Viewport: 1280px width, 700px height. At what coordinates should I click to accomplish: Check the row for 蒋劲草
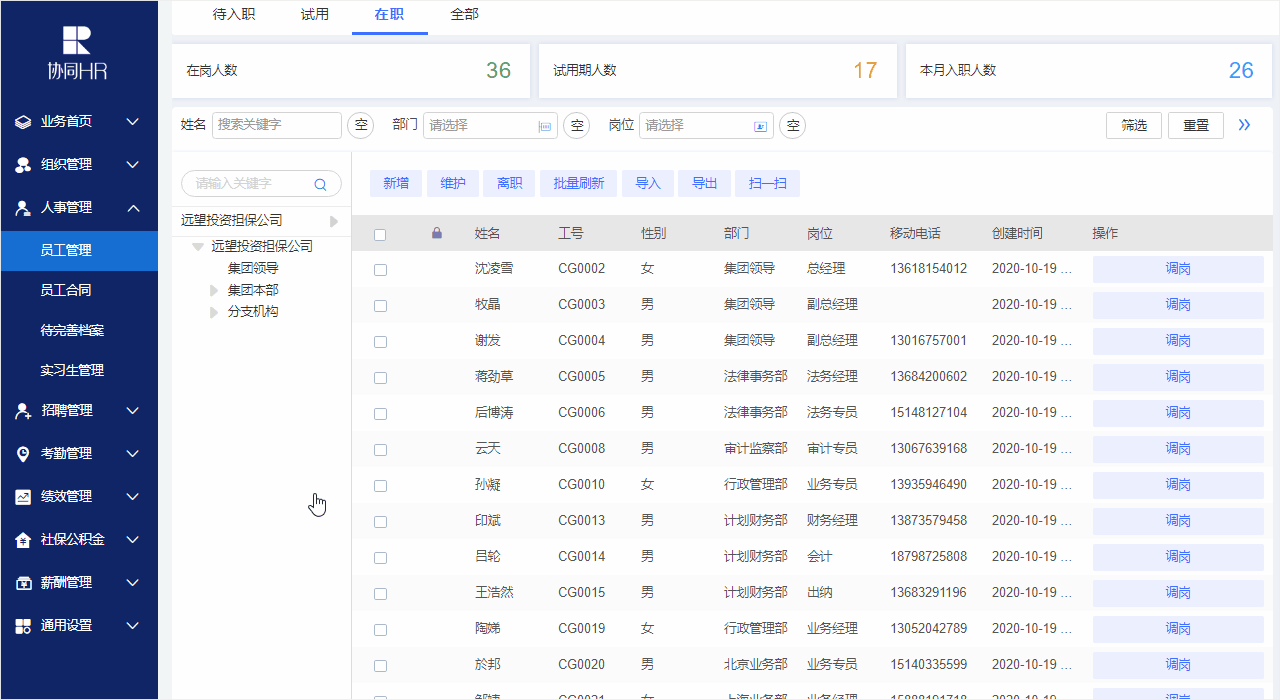point(380,378)
